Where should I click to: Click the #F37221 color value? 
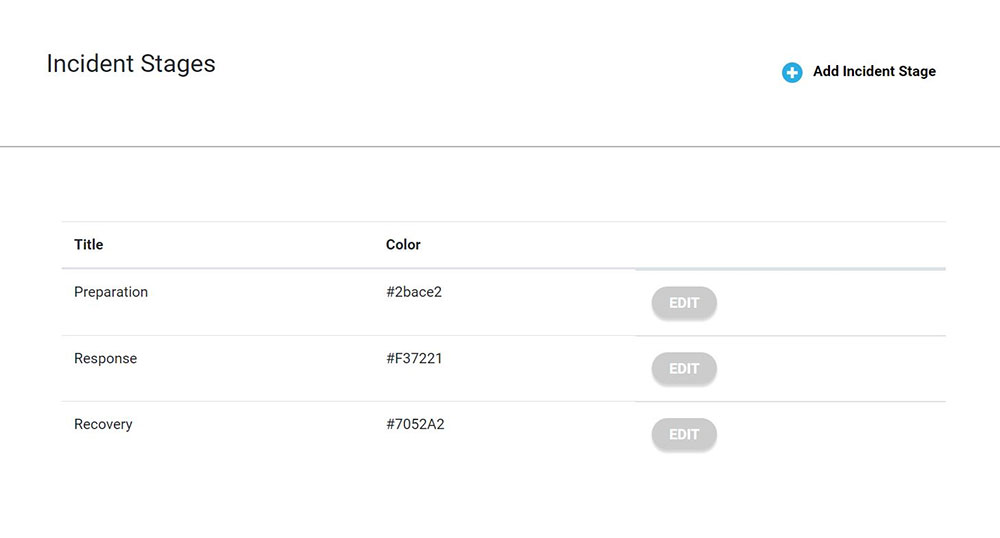pyautogui.click(x=414, y=358)
